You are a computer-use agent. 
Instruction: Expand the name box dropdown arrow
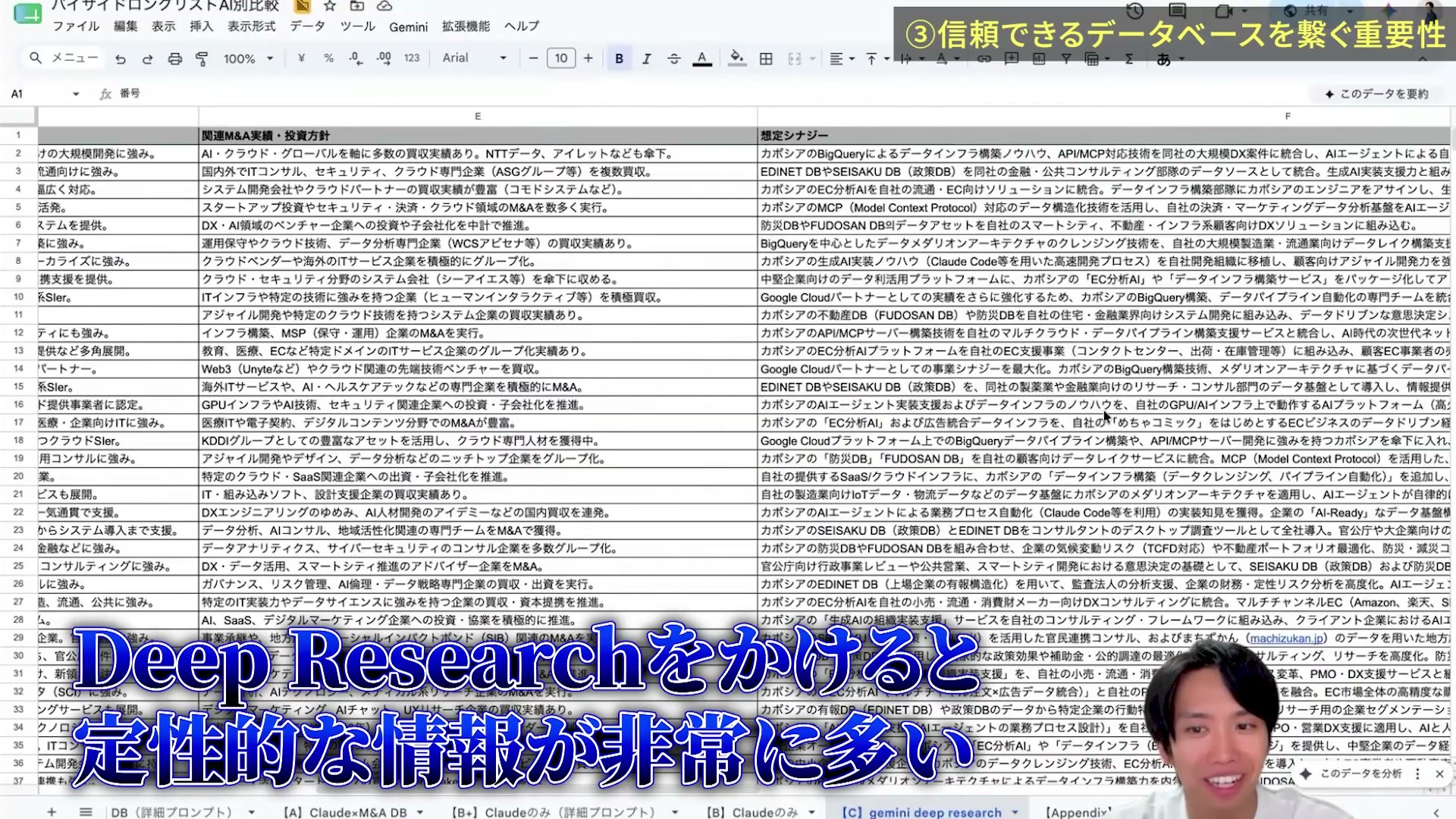click(76, 94)
